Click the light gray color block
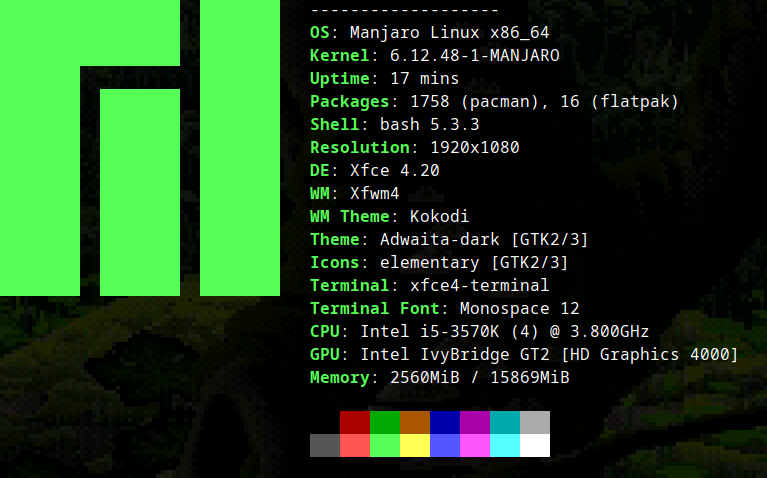Screen dimensions: 767x478 pos(535,423)
